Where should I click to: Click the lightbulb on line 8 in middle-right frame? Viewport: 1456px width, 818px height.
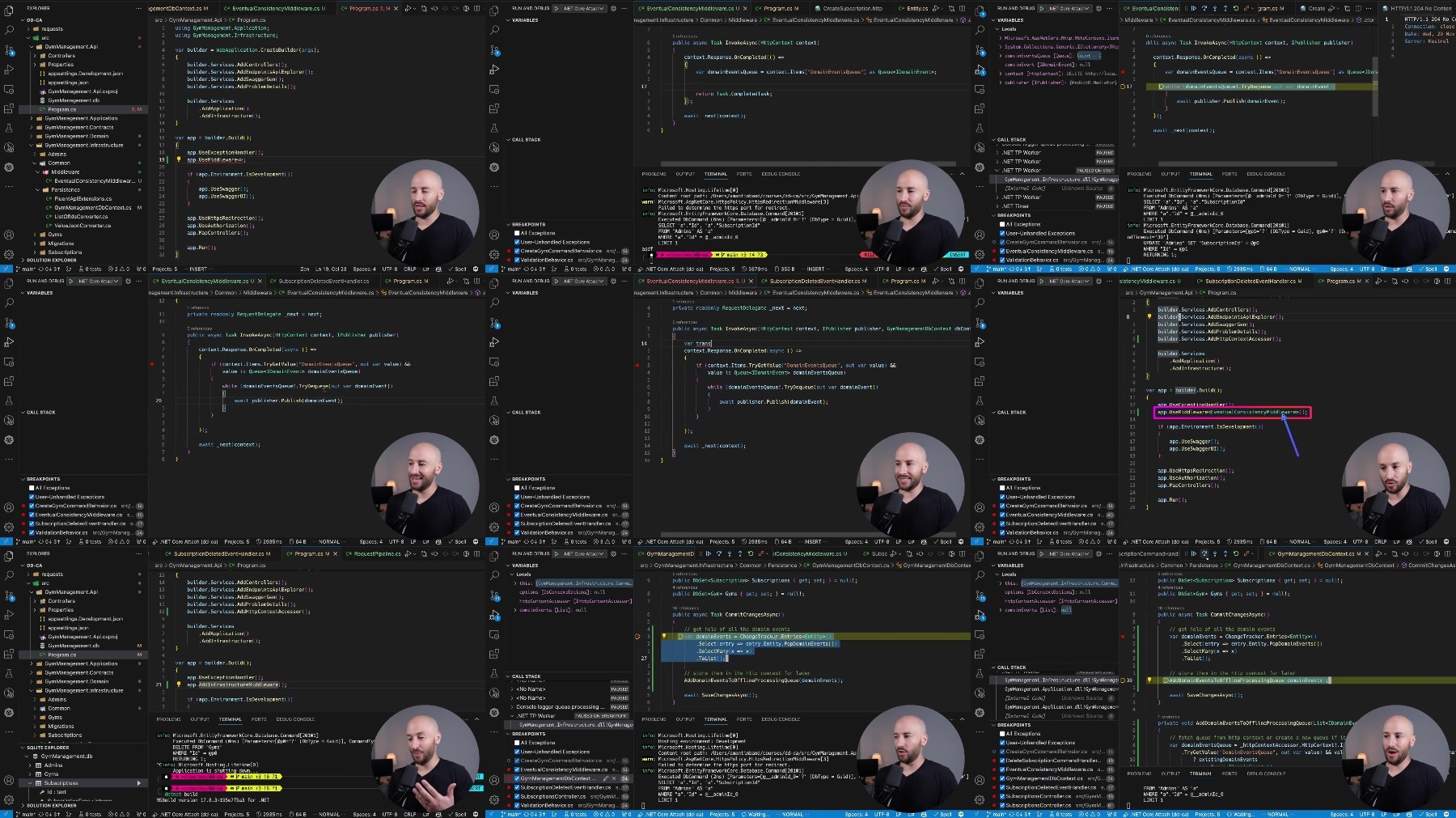click(x=1149, y=316)
